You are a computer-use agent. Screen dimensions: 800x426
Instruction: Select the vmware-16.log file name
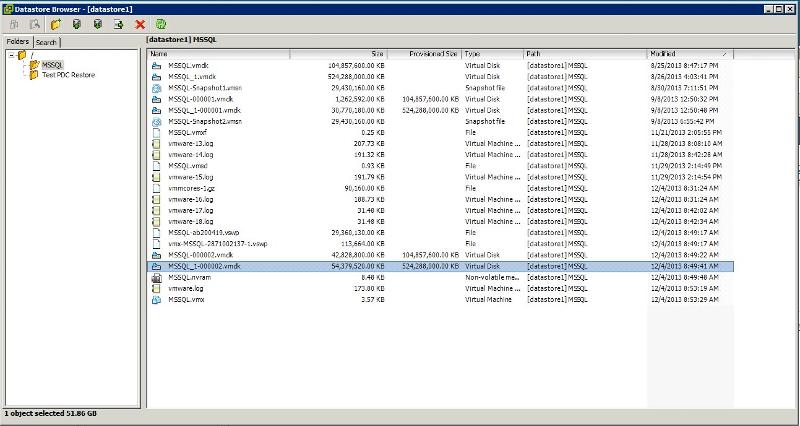tap(191, 199)
